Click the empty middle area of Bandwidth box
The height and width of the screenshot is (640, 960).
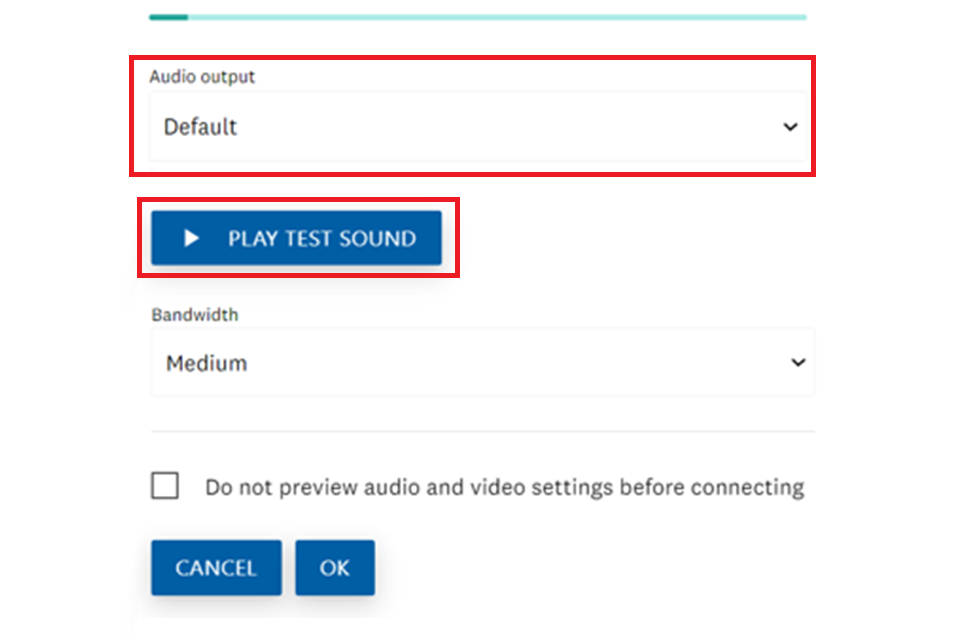coord(500,363)
